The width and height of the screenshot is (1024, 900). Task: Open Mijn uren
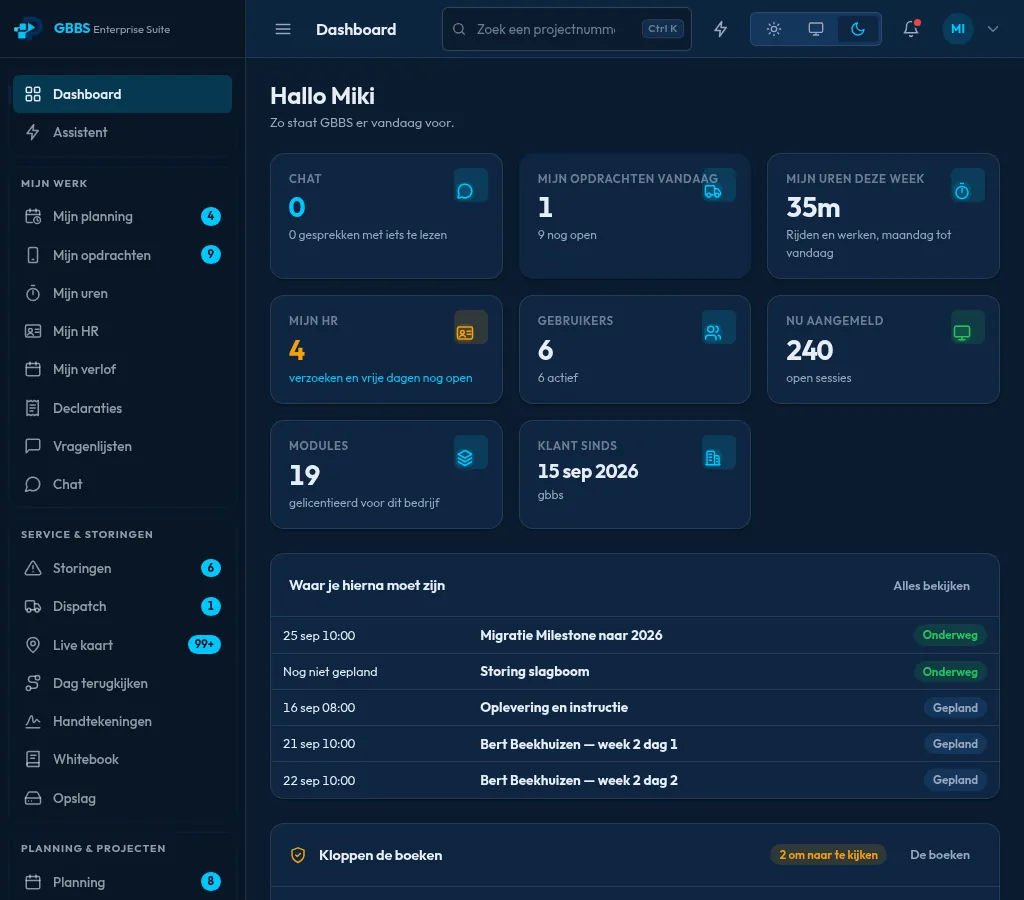click(x=122, y=293)
